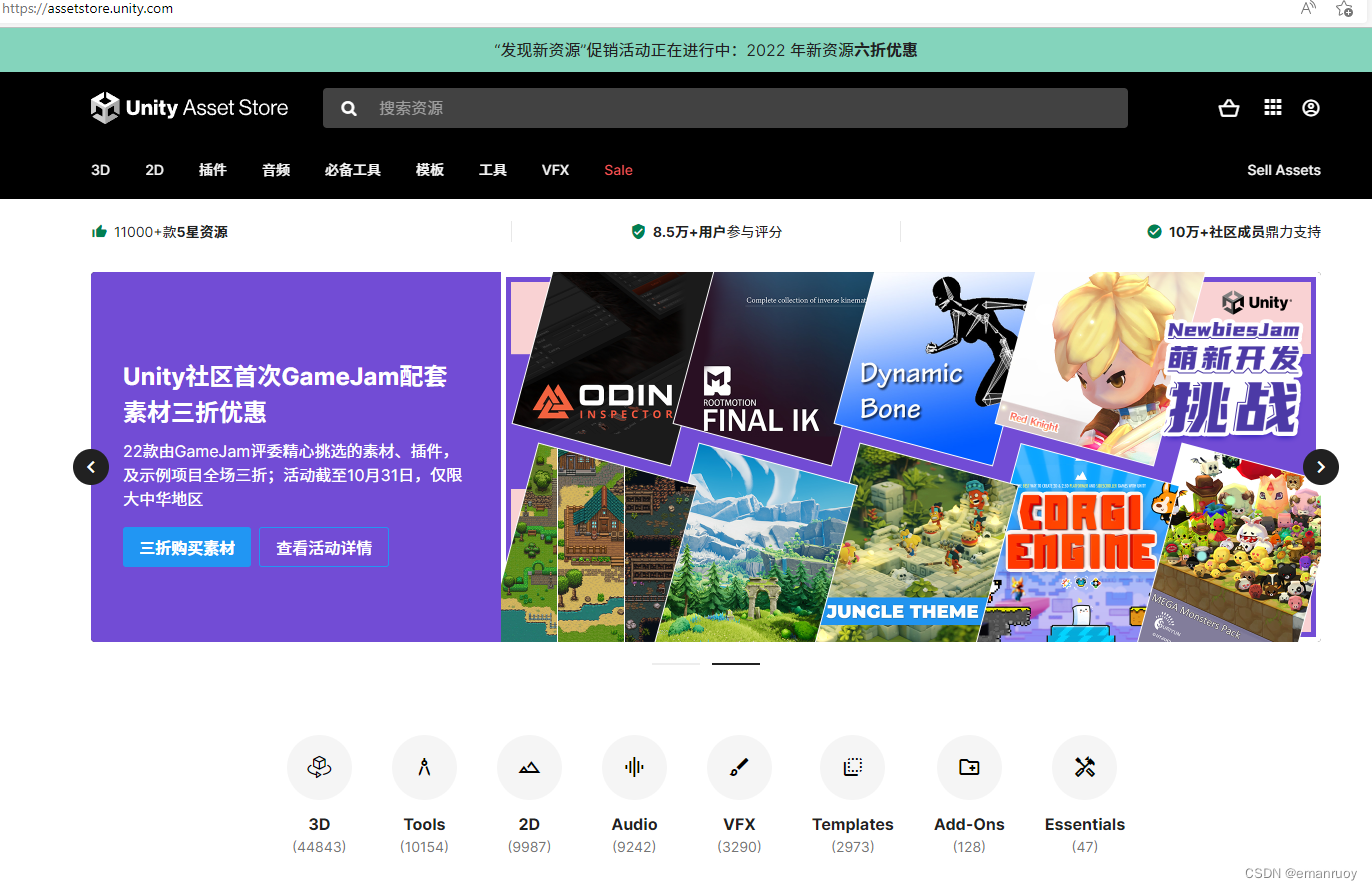Go to next banner slide
Screen dimensions: 1372x890
click(1321, 466)
